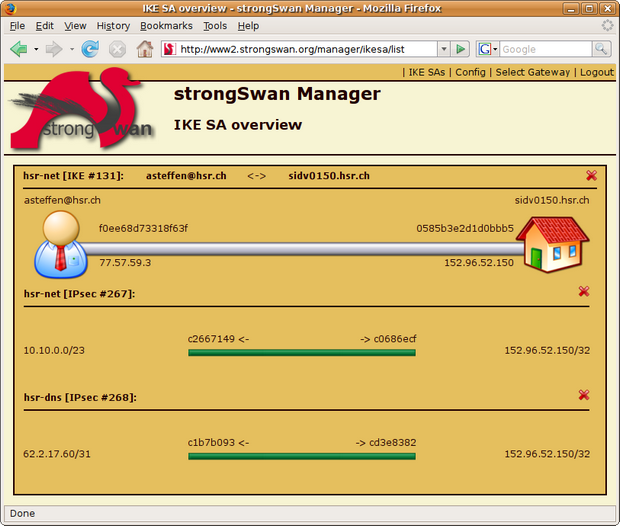Click the search magnifier icon
620x526 pixels.
[601, 49]
